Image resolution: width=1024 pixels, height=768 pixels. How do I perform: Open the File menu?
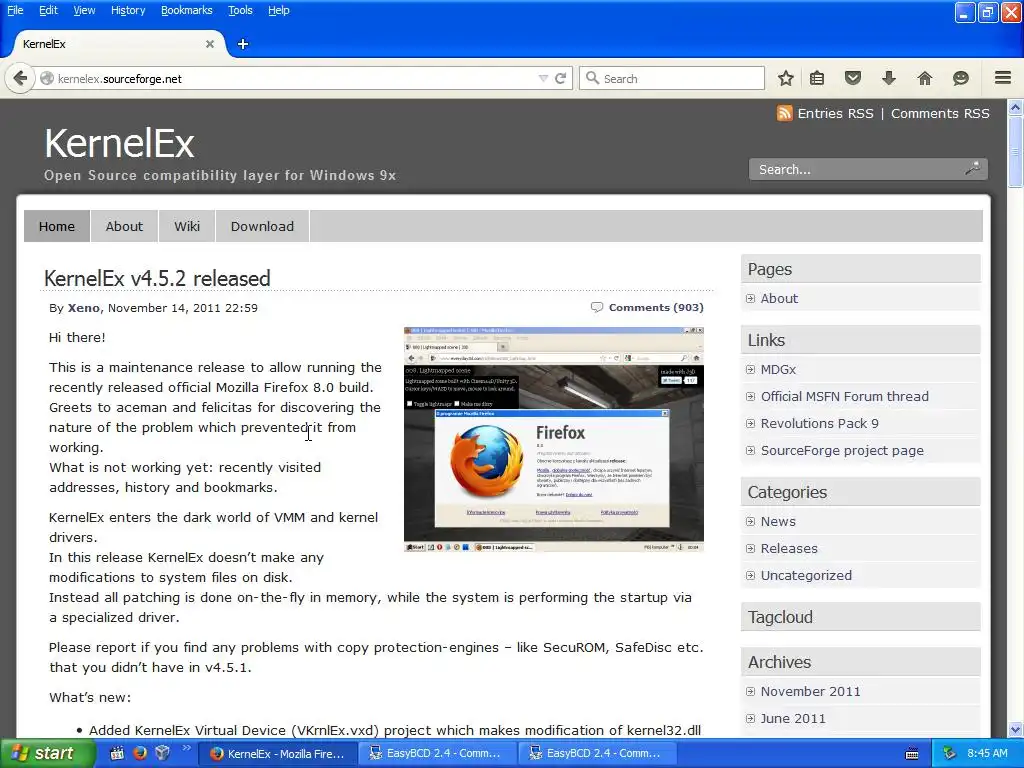(15, 10)
